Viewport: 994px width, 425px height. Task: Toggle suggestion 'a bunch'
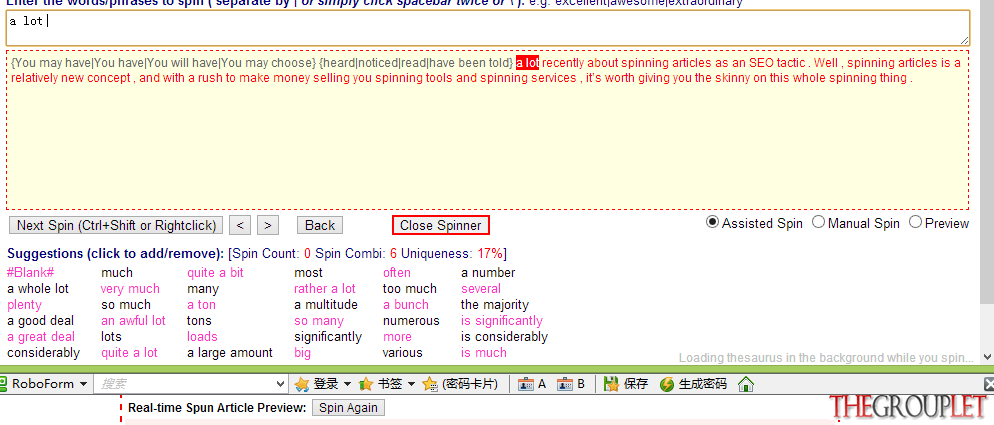pyautogui.click(x=406, y=304)
